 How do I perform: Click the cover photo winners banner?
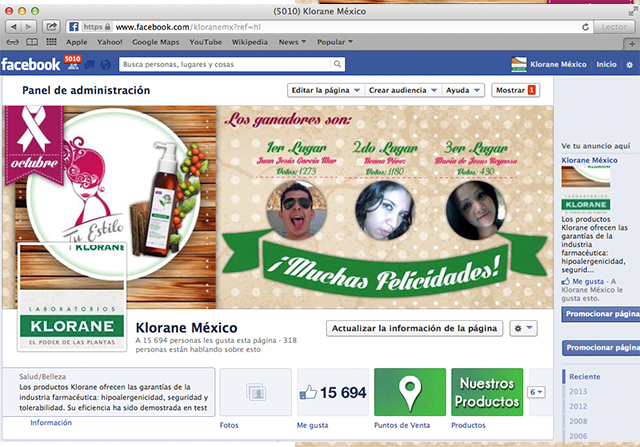click(x=384, y=207)
